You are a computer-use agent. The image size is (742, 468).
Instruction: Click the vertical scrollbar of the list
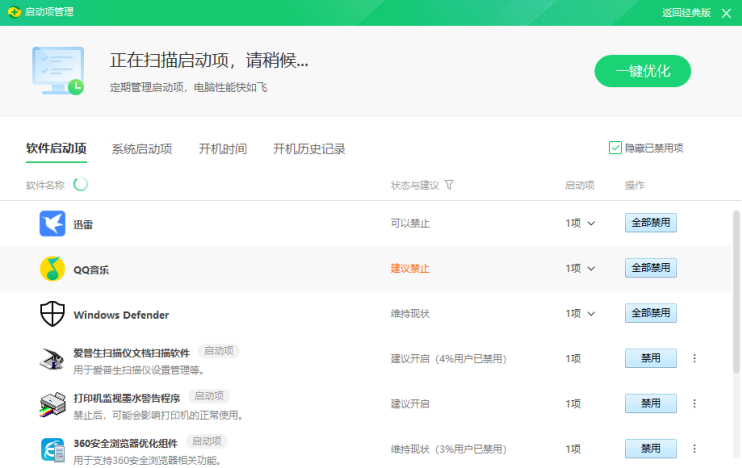click(x=736, y=292)
